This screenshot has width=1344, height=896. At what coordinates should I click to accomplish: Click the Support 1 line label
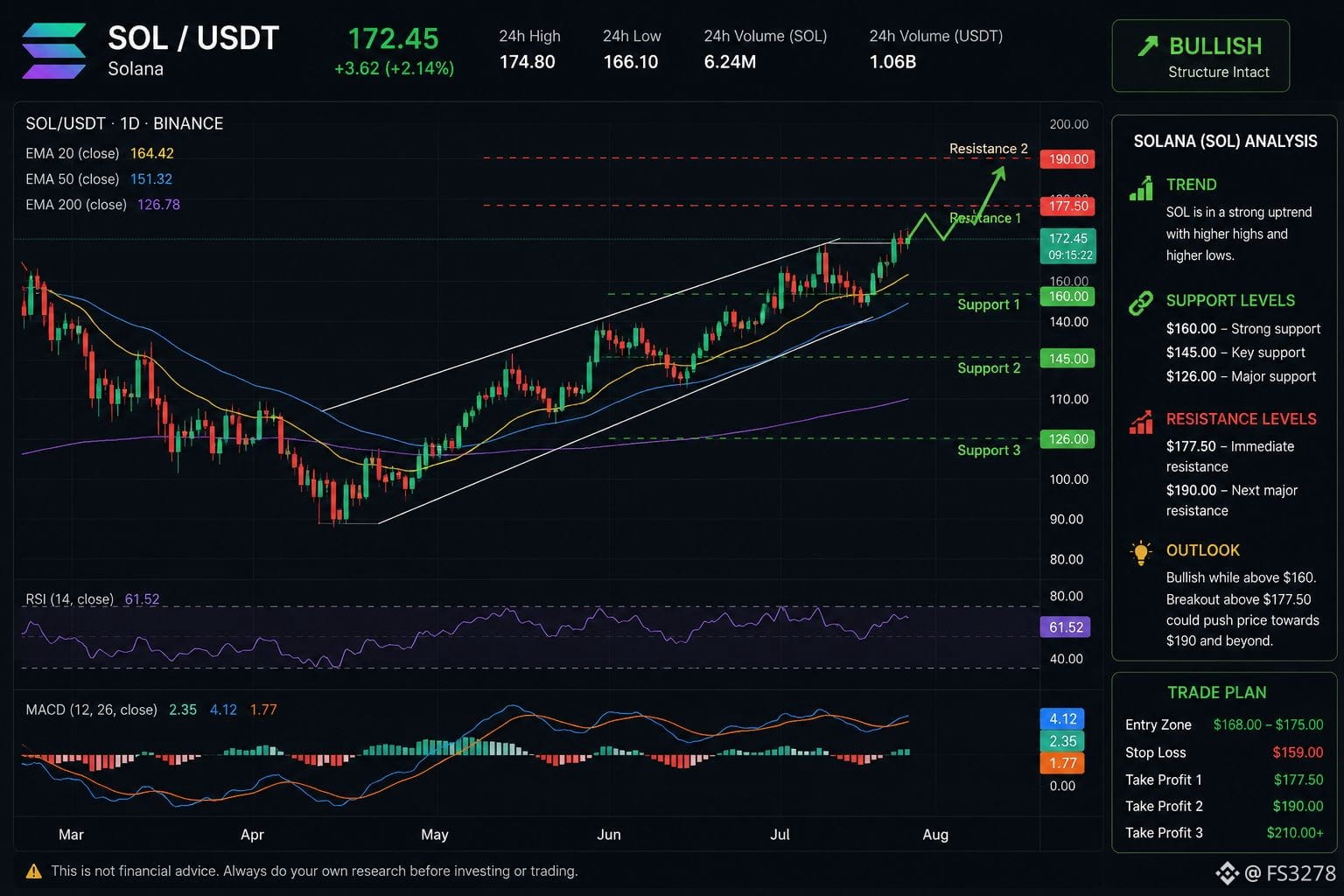pyautogui.click(x=989, y=304)
